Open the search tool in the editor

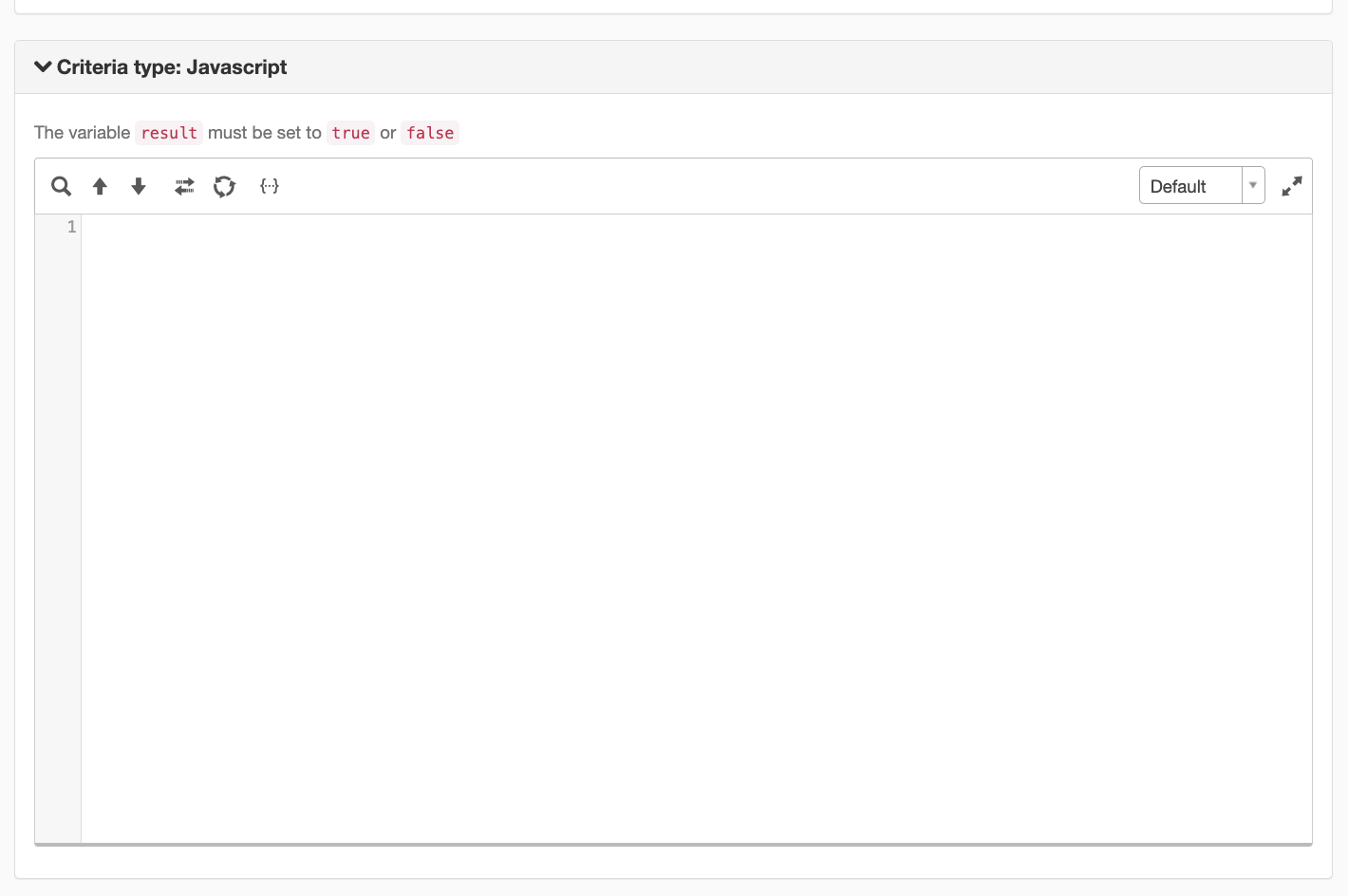click(61, 186)
